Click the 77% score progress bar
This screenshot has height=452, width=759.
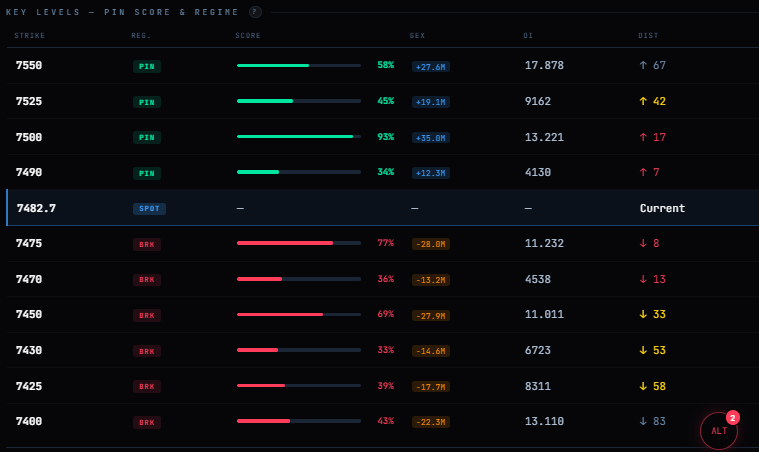coord(299,243)
